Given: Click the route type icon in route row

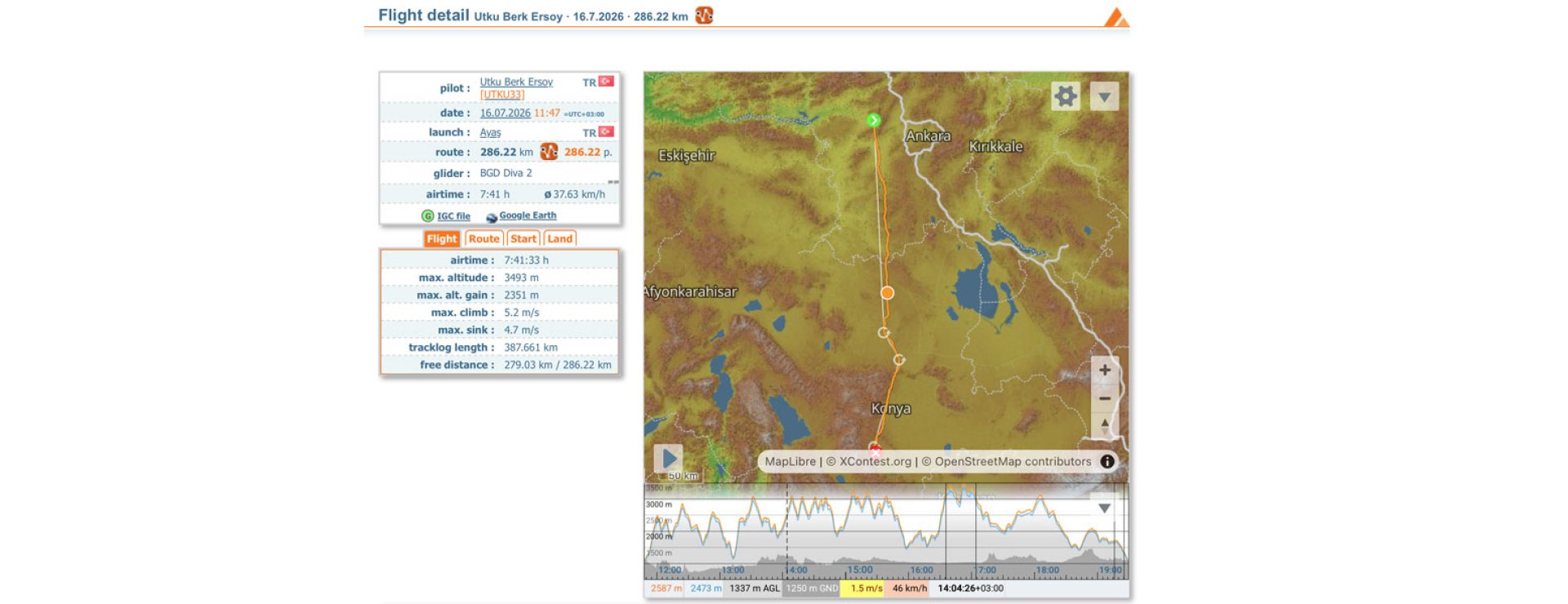Looking at the screenshot, I should coord(549,152).
